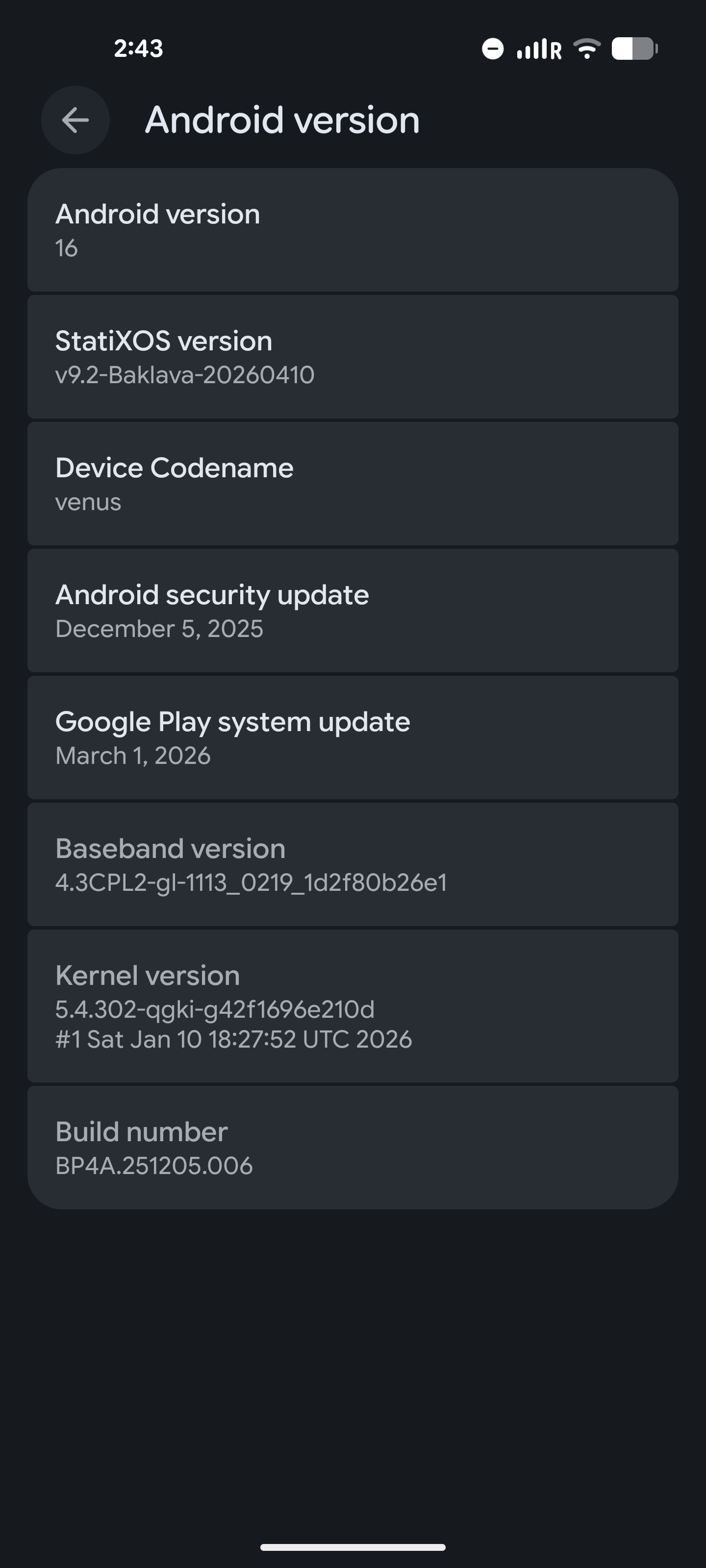The width and height of the screenshot is (706, 1568).
Task: Tap the Baseband version row
Action: click(353, 864)
